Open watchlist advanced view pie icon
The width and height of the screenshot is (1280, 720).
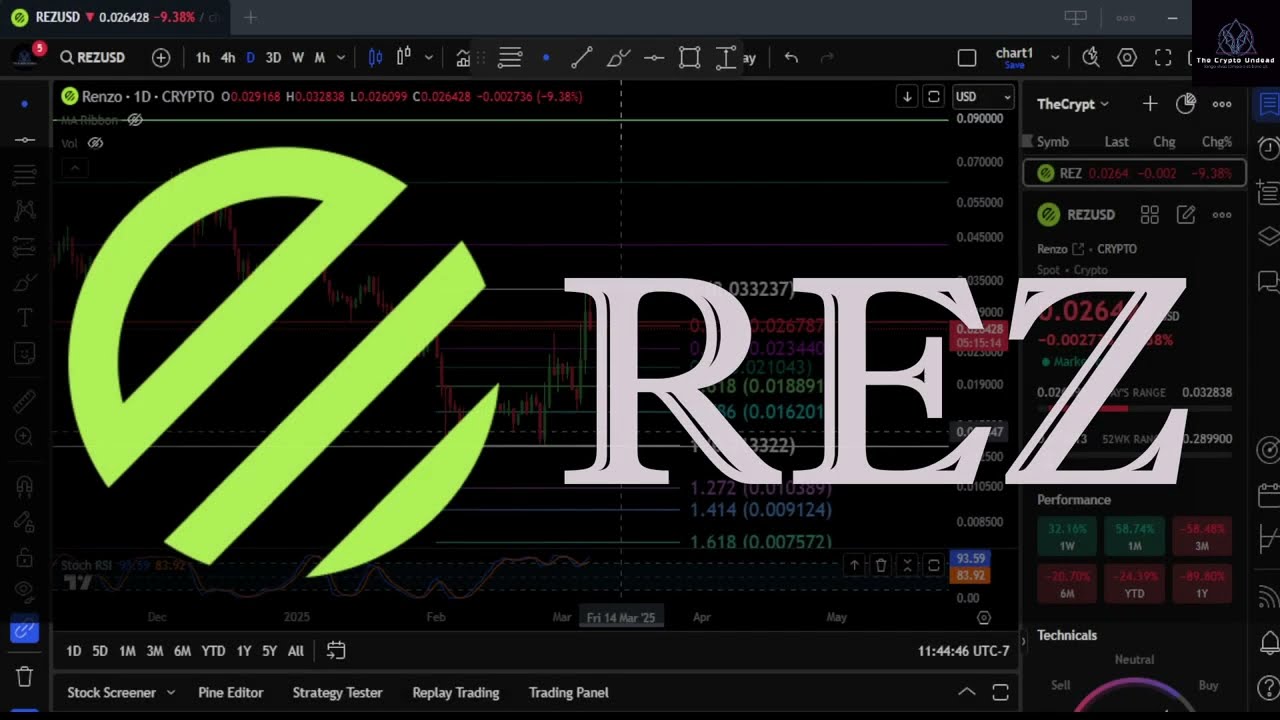[x=1186, y=104]
